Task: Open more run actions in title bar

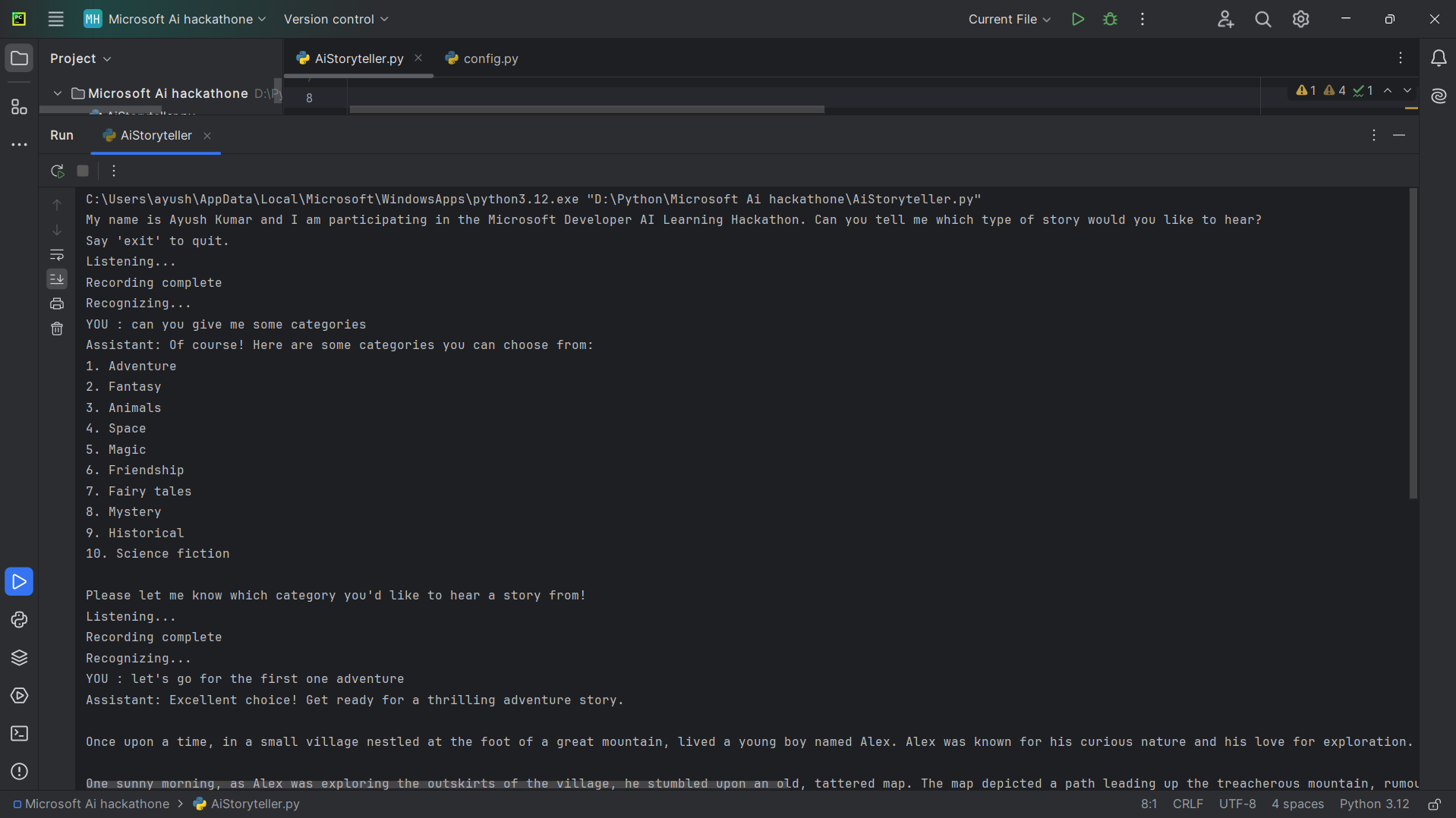Action: 1142,19
